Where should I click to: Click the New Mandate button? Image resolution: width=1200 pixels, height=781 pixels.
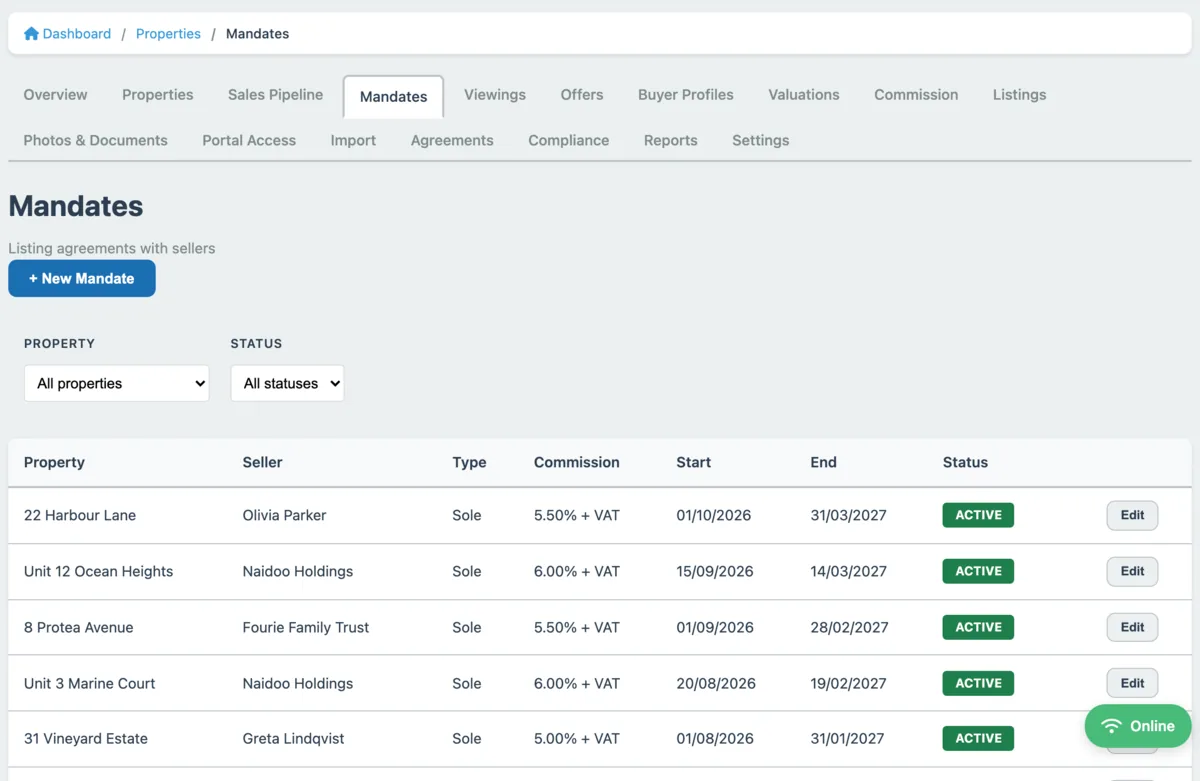82,279
